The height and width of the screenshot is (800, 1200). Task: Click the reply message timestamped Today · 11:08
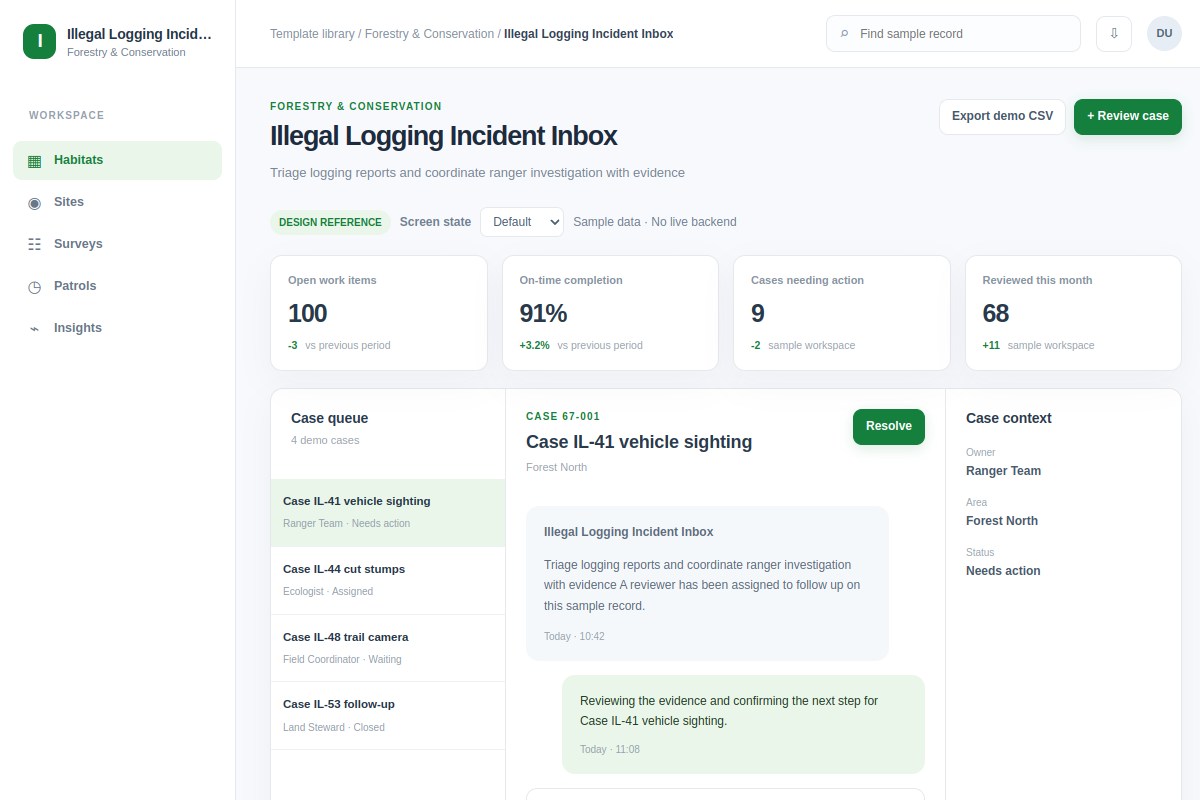click(743, 724)
